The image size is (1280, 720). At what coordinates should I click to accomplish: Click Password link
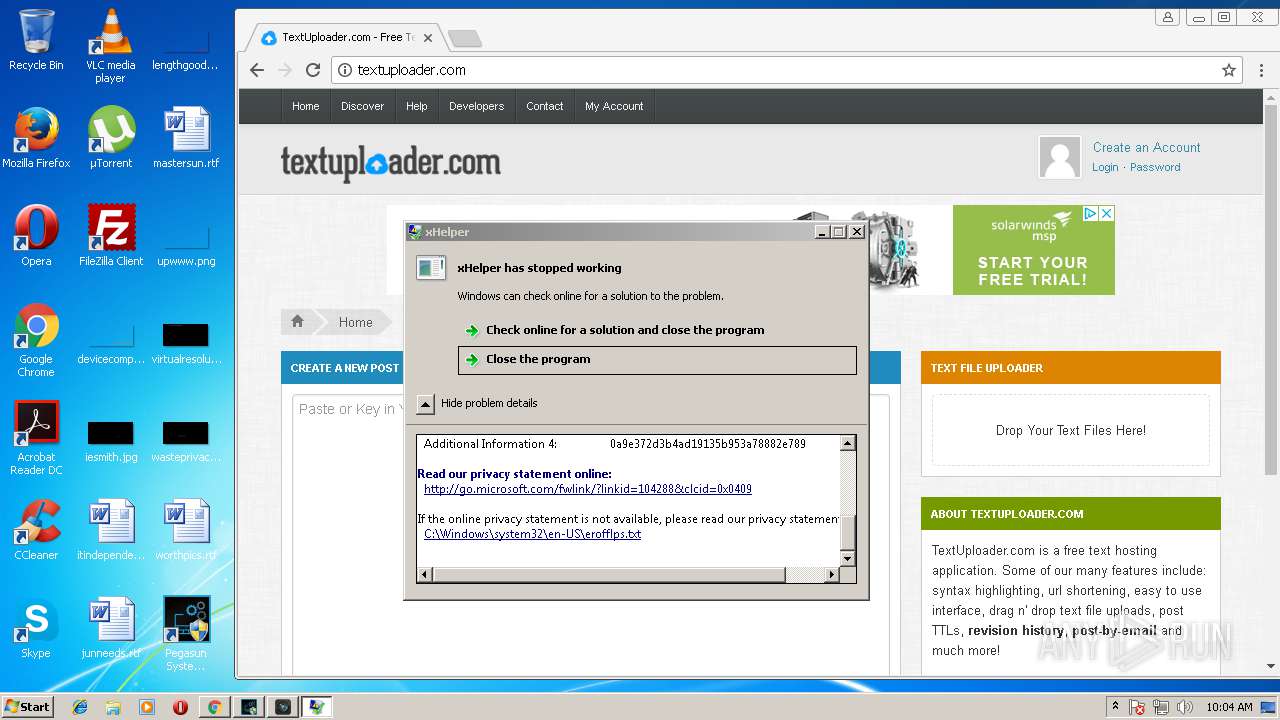tap(1155, 167)
